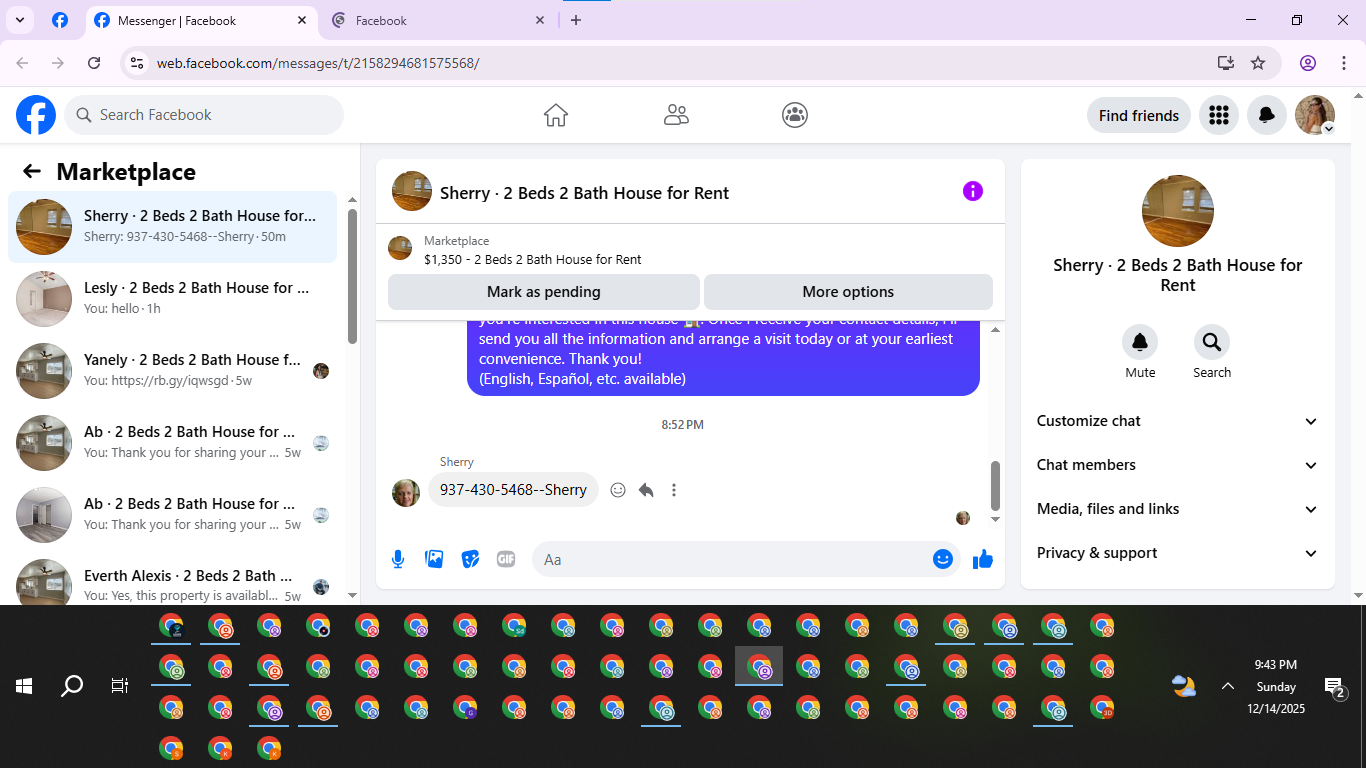The image size is (1366, 768).
Task: Expand Customize chat section
Action: pos(1177,421)
